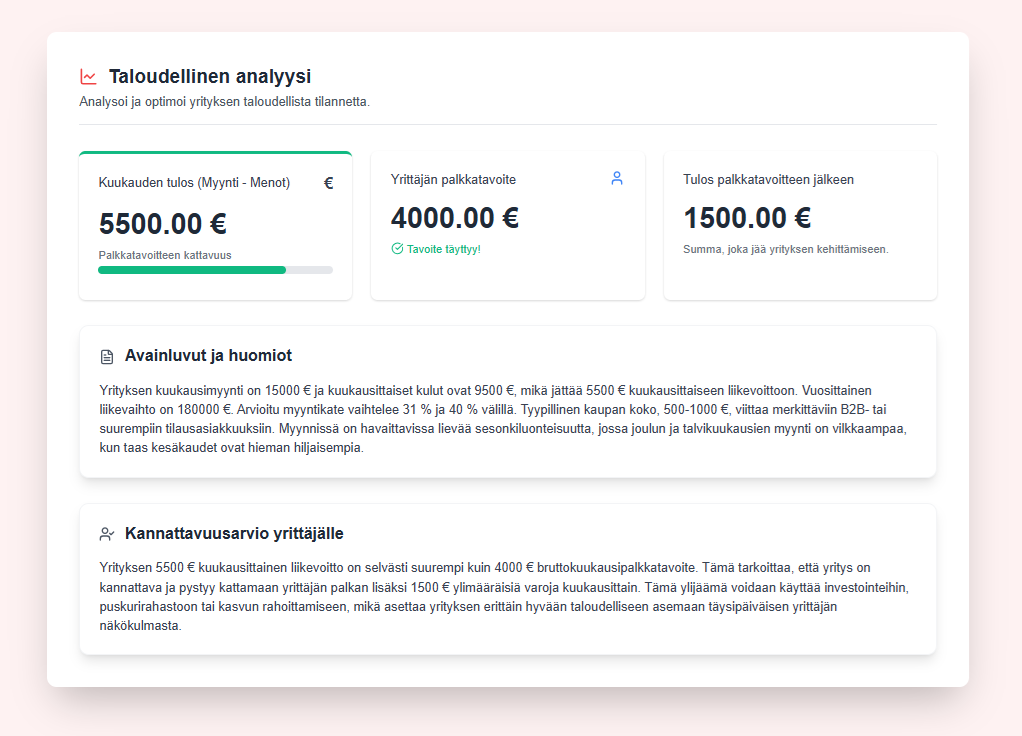Select the euro symbol icon on Kuukauden tulos card

328,183
